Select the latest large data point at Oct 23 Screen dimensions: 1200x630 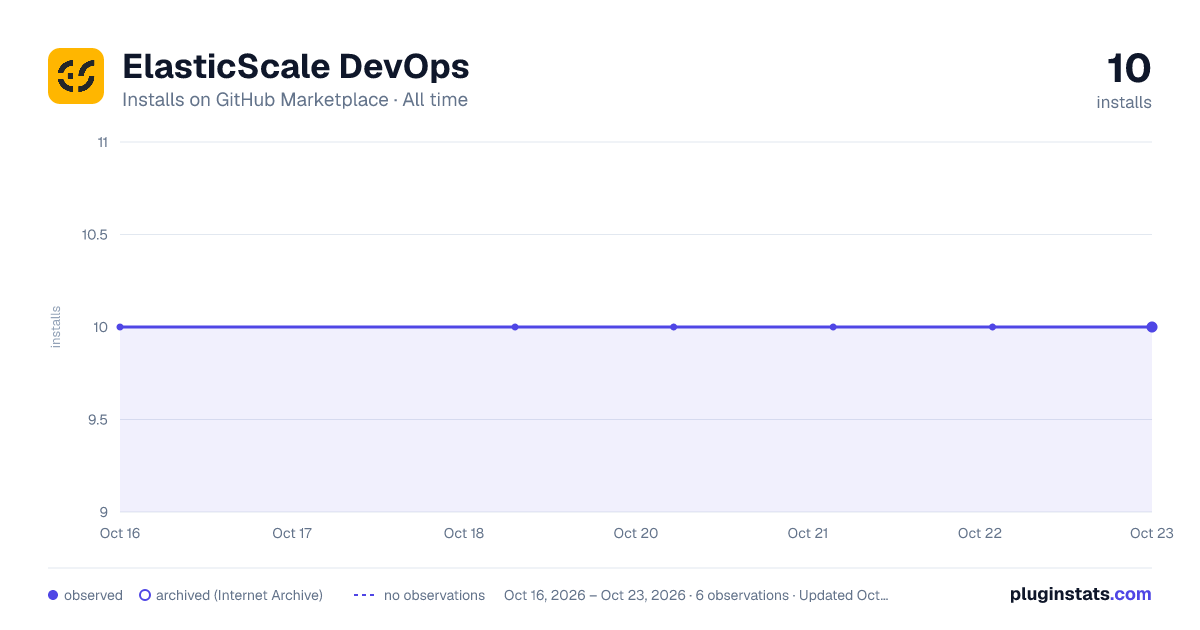pyautogui.click(x=1152, y=327)
